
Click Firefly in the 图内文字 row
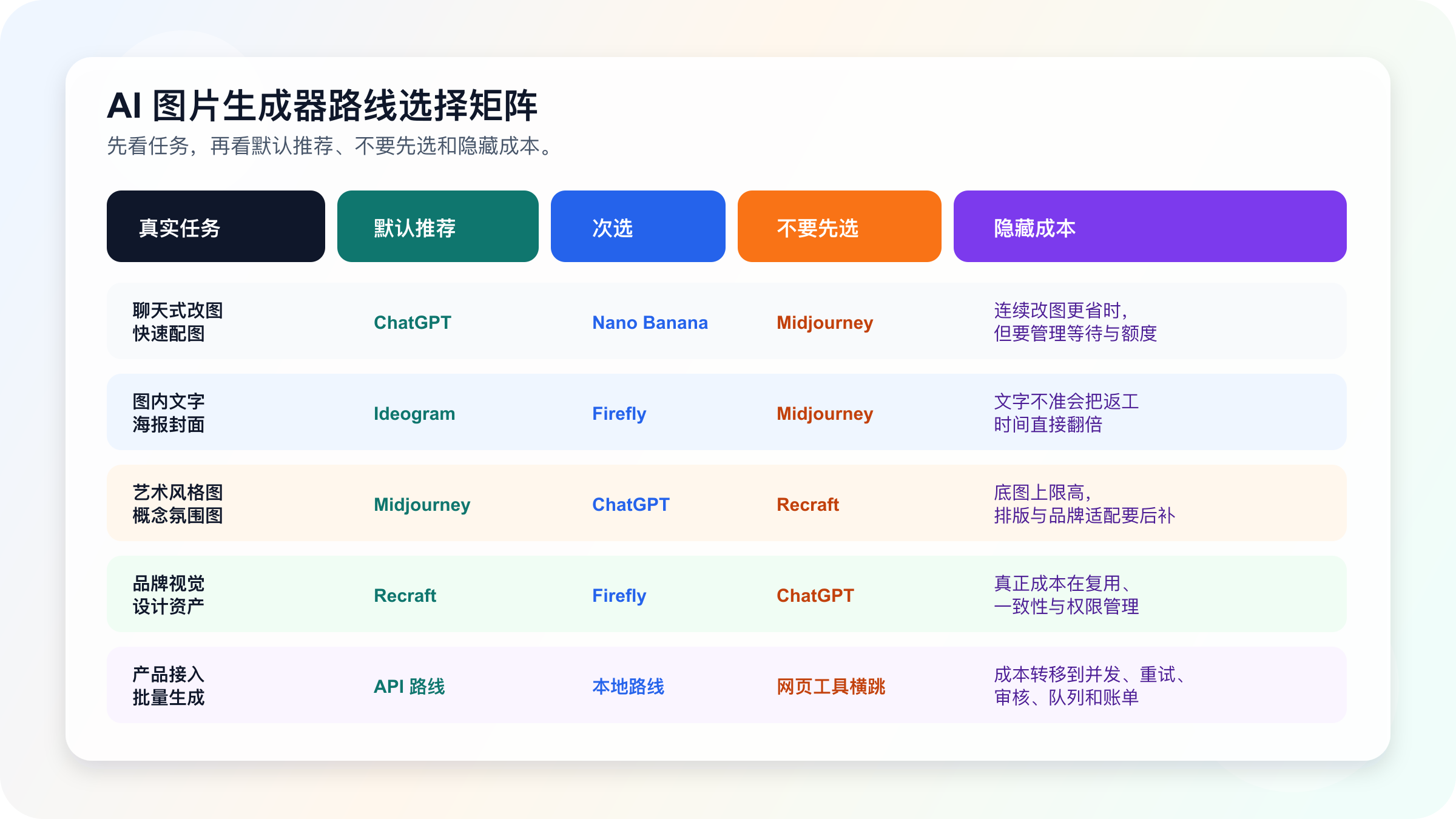coord(619,413)
